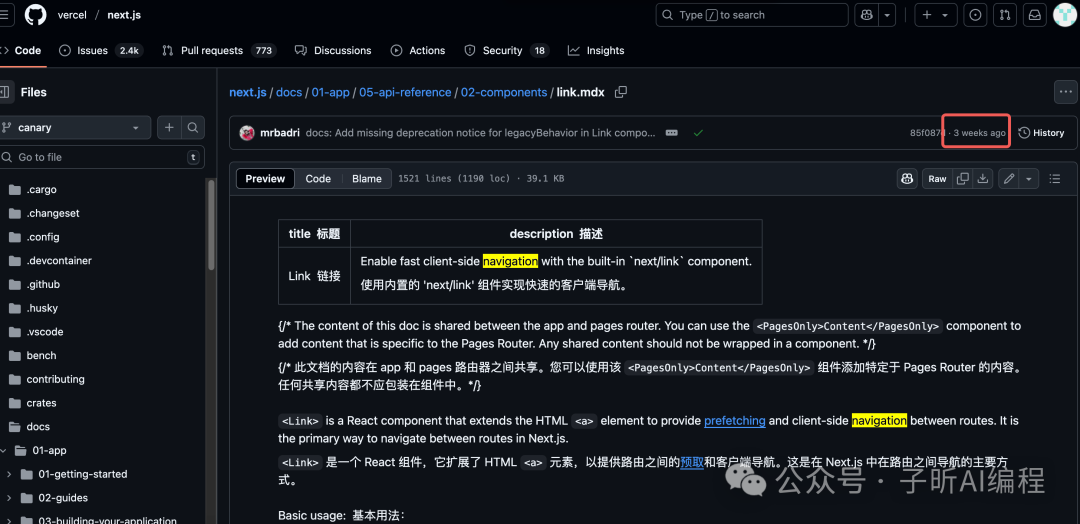Expand the 02-guides folder chevron

pyautogui.click(x=10, y=498)
